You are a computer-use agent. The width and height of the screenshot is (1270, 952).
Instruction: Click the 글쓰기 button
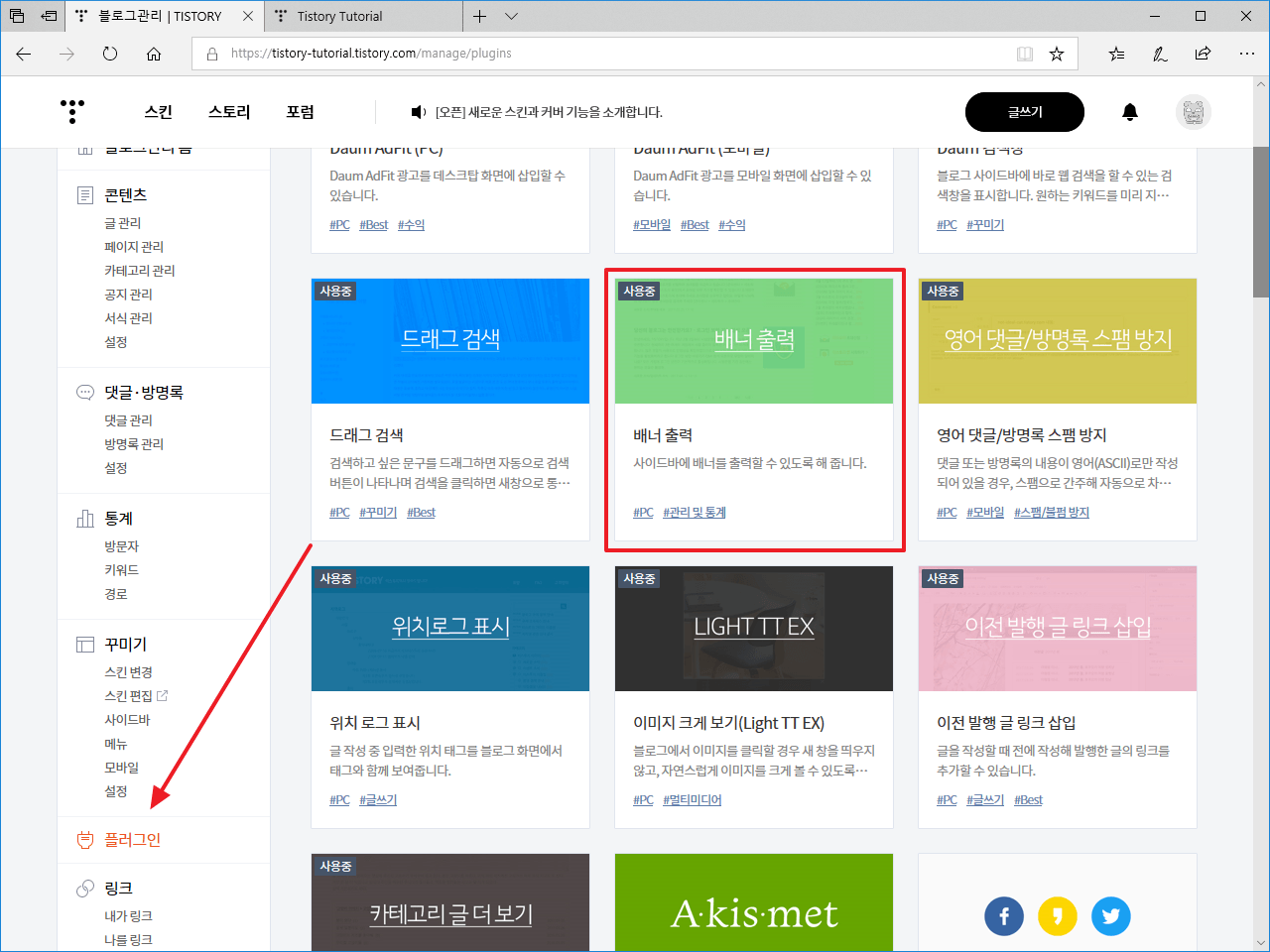1025,112
